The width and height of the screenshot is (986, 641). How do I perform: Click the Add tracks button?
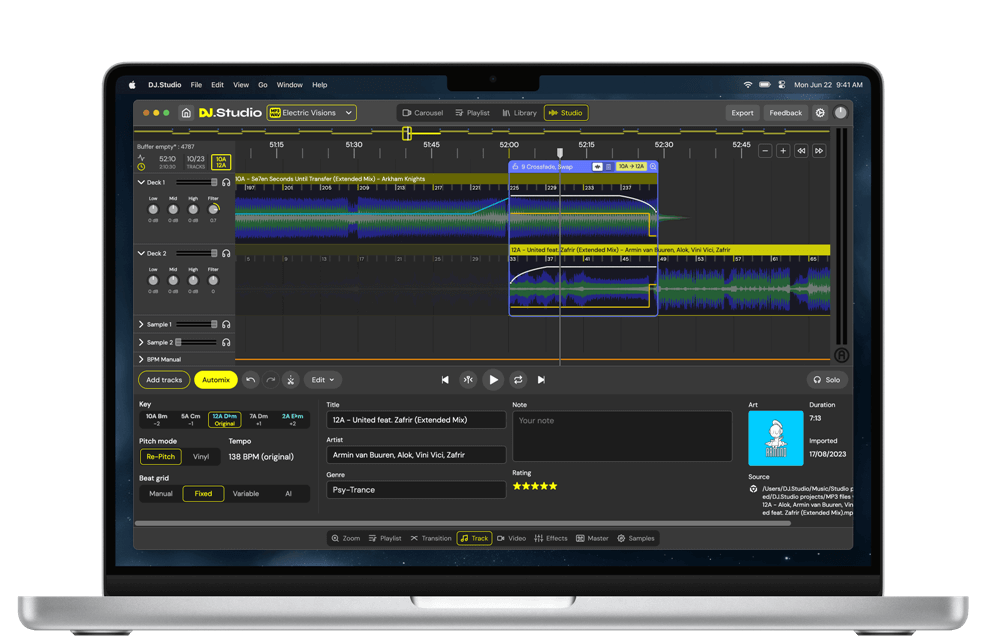click(x=164, y=380)
